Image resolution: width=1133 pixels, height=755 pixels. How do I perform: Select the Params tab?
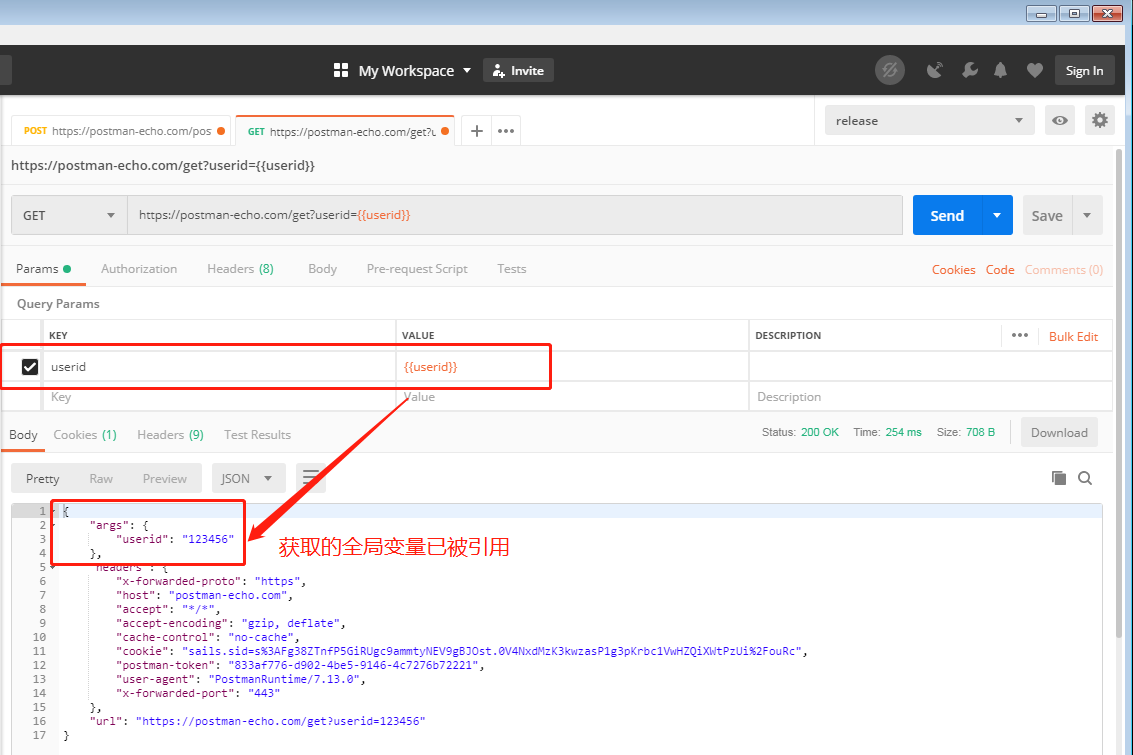coord(43,269)
